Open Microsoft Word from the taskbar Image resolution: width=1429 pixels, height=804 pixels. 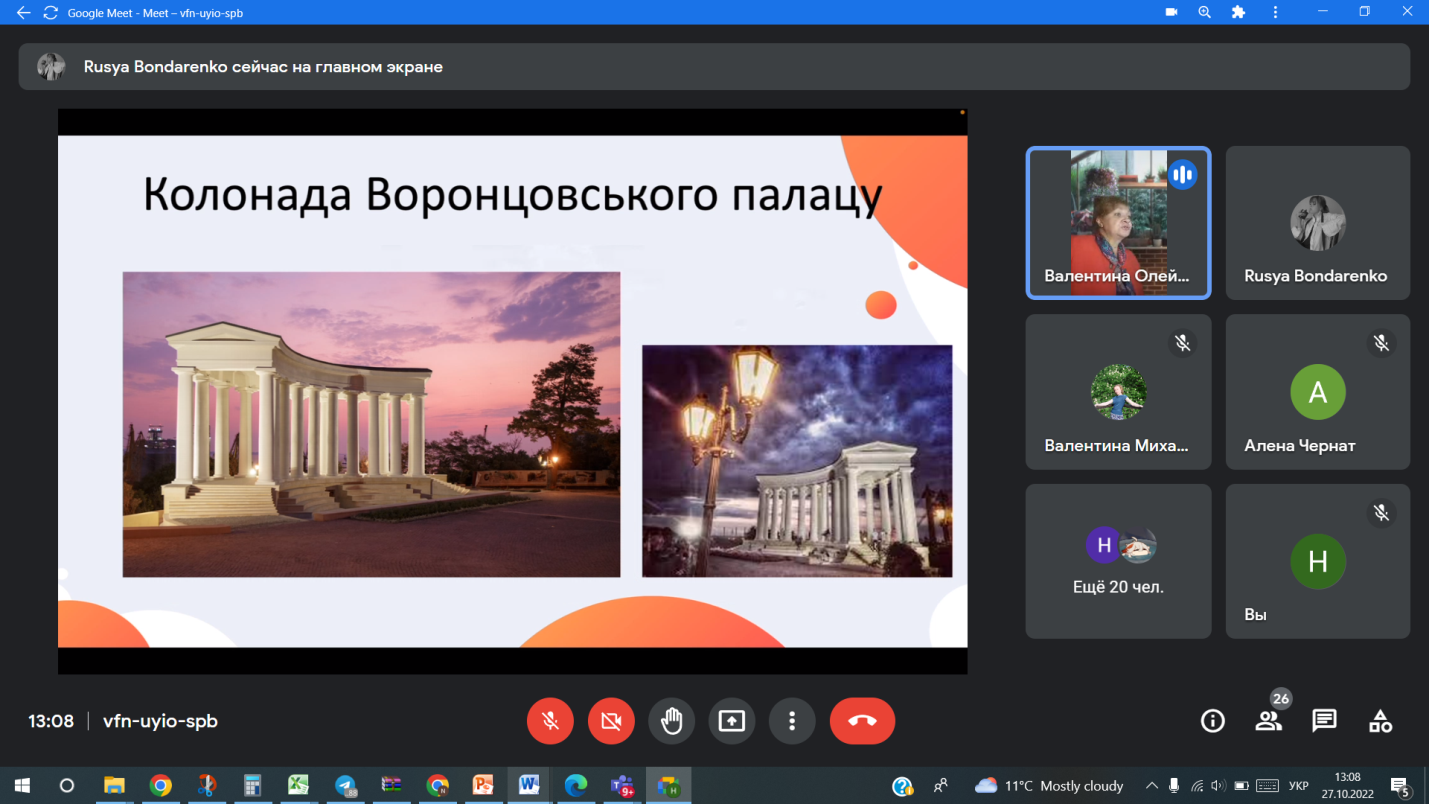click(529, 786)
